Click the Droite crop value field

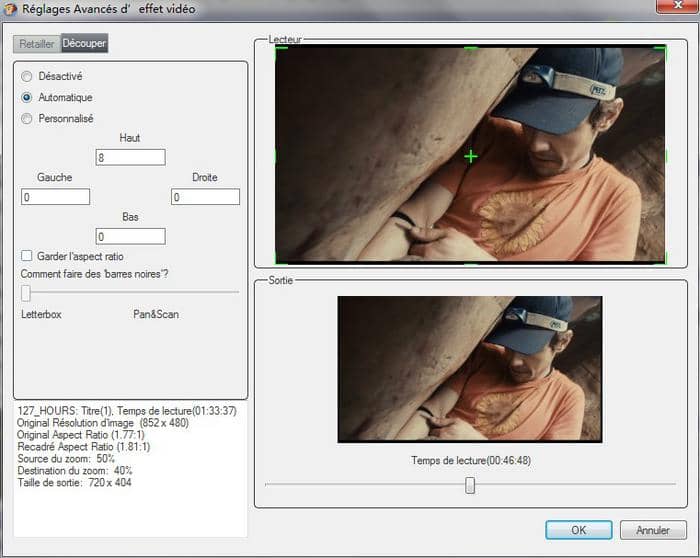(205, 197)
